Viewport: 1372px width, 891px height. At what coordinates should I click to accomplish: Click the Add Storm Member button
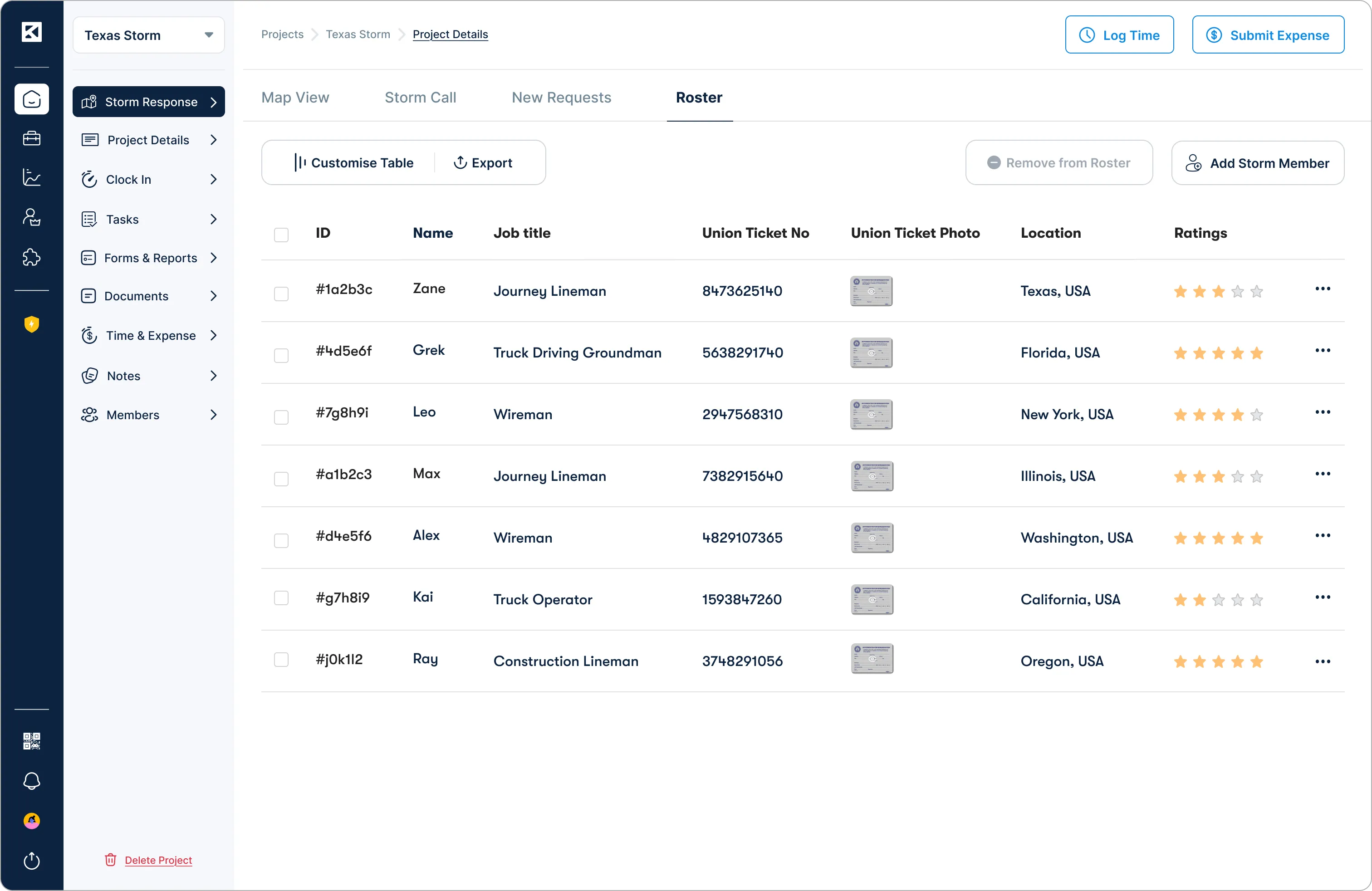[1257, 163]
